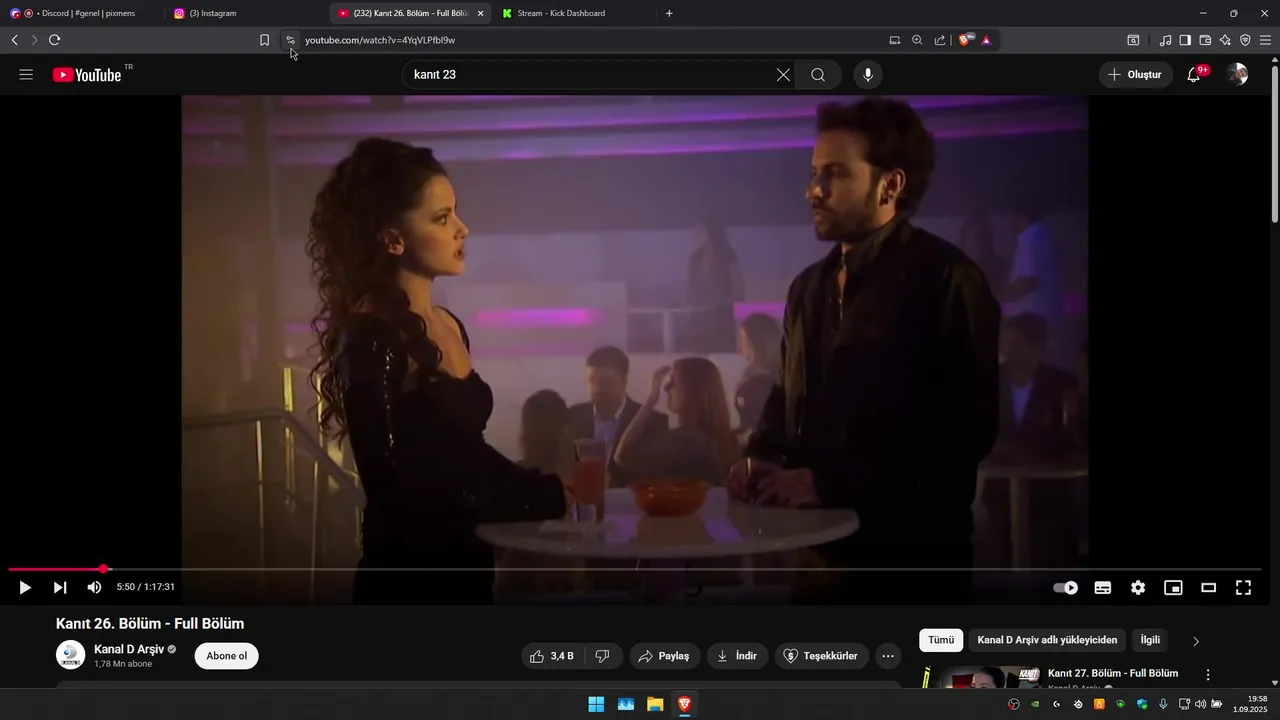Enter full screen mode
Screen dimensions: 1280x720
[1243, 588]
